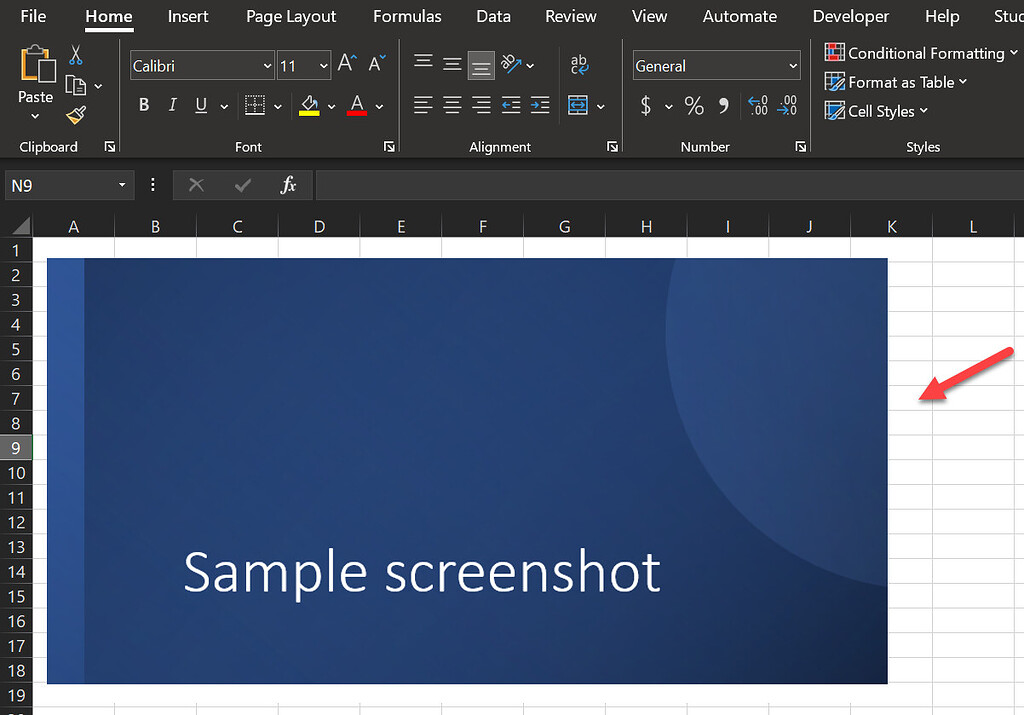The width and height of the screenshot is (1024, 715).
Task: Switch to the Page Layout tab
Action: (291, 16)
